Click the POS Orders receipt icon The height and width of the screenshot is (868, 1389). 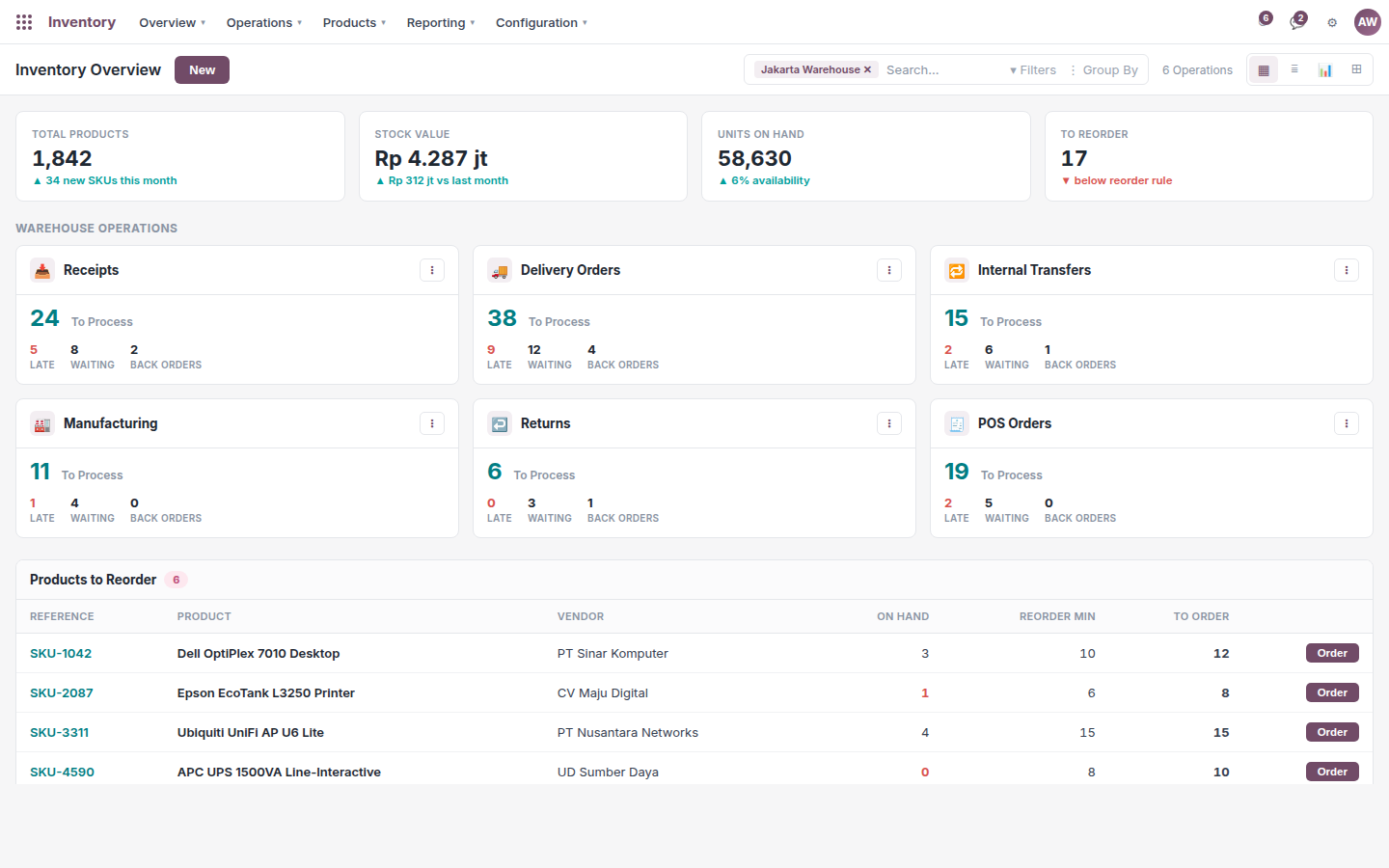click(957, 424)
